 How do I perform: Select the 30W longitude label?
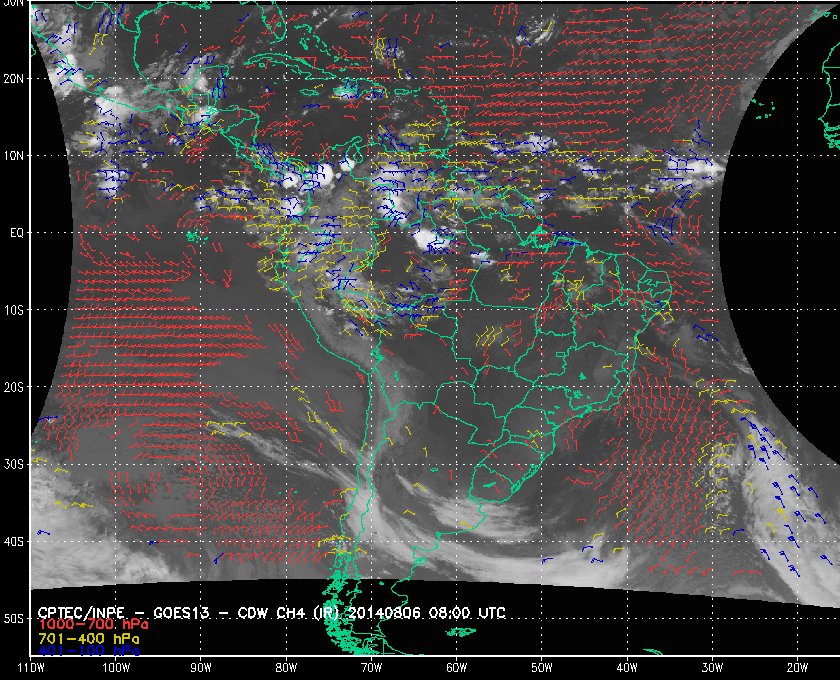point(712,668)
